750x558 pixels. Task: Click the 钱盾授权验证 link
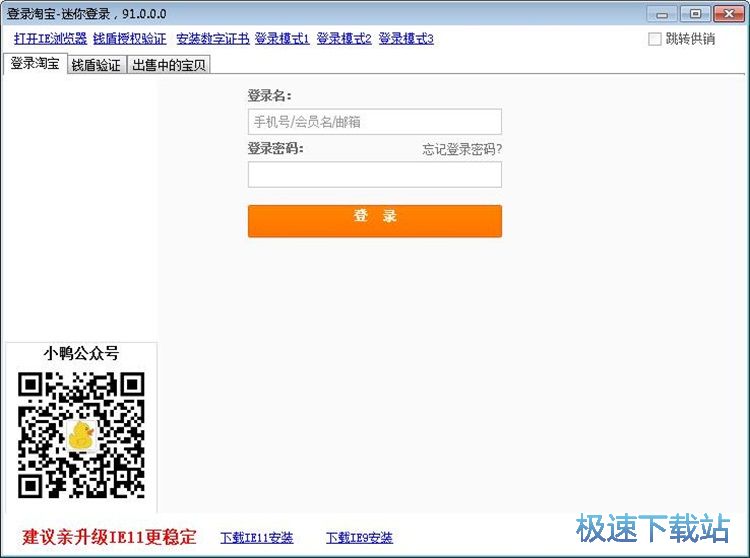[130, 39]
